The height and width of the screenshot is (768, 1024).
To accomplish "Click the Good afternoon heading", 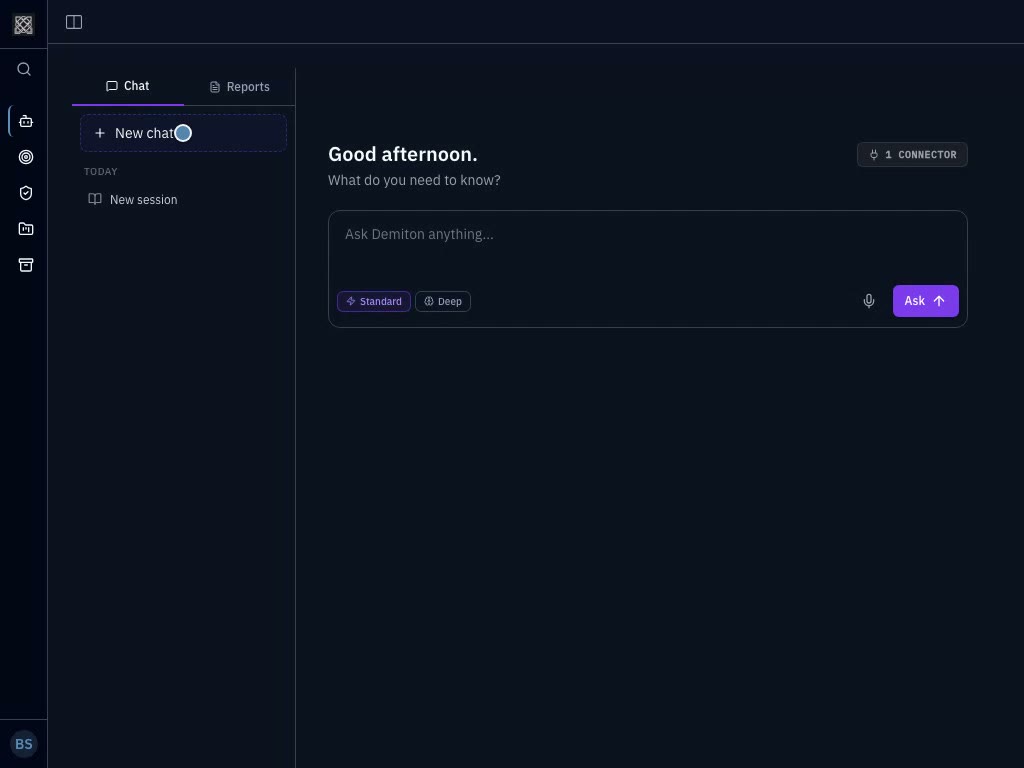I will (x=402, y=154).
